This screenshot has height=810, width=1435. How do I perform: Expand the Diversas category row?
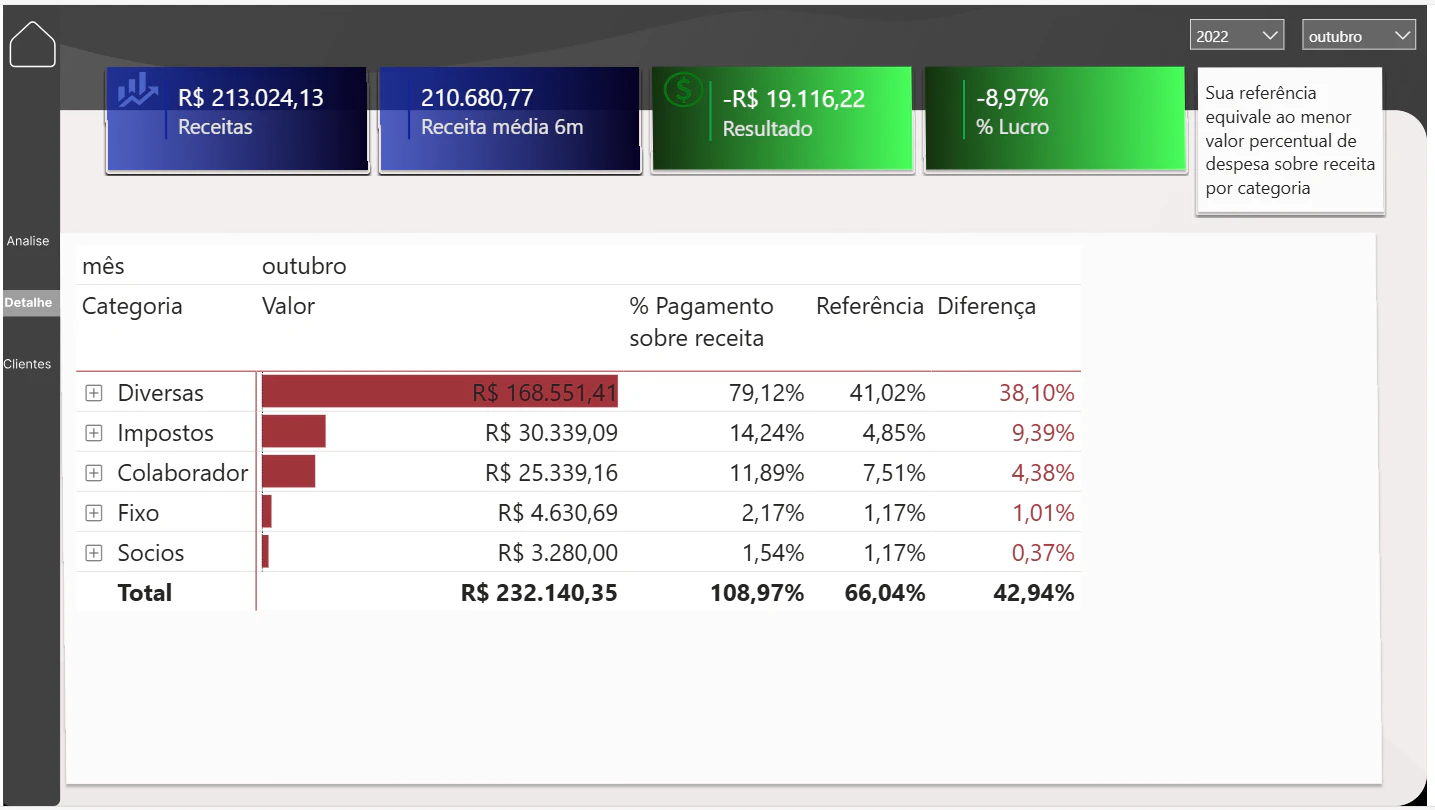pyautogui.click(x=94, y=393)
